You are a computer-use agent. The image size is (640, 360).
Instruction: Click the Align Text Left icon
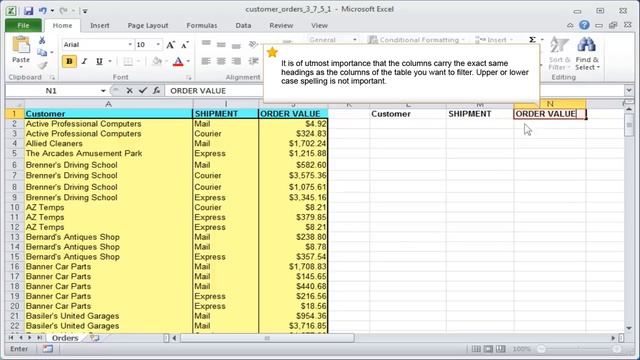pyautogui.click(x=206, y=61)
